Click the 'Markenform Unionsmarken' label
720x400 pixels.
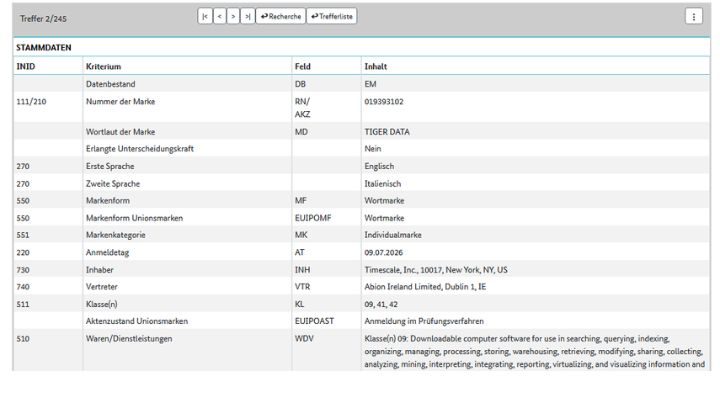[x=135, y=218]
